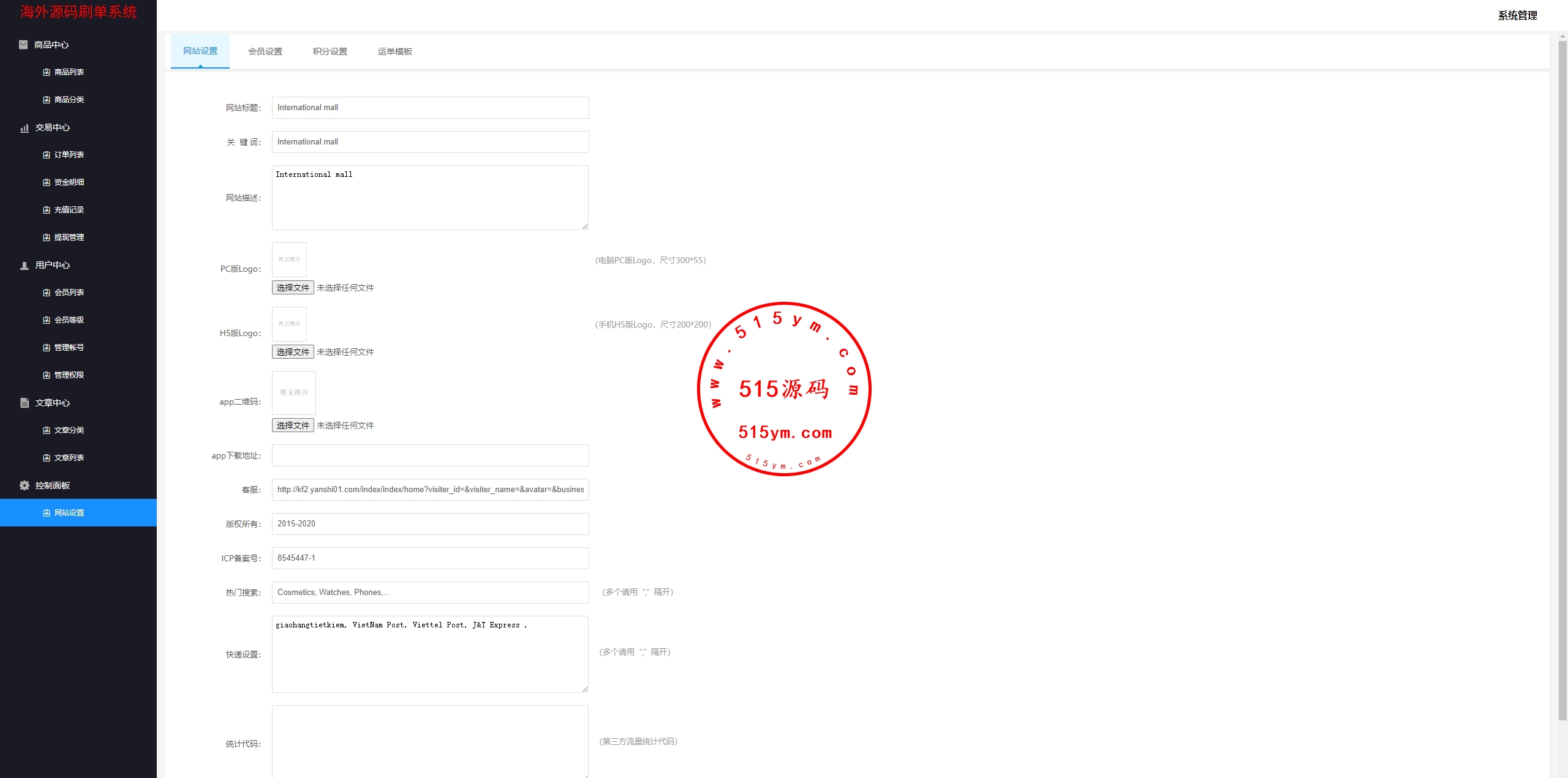Open 会员等级 in the sidebar
This screenshot has width=1568, height=778.
coord(69,320)
